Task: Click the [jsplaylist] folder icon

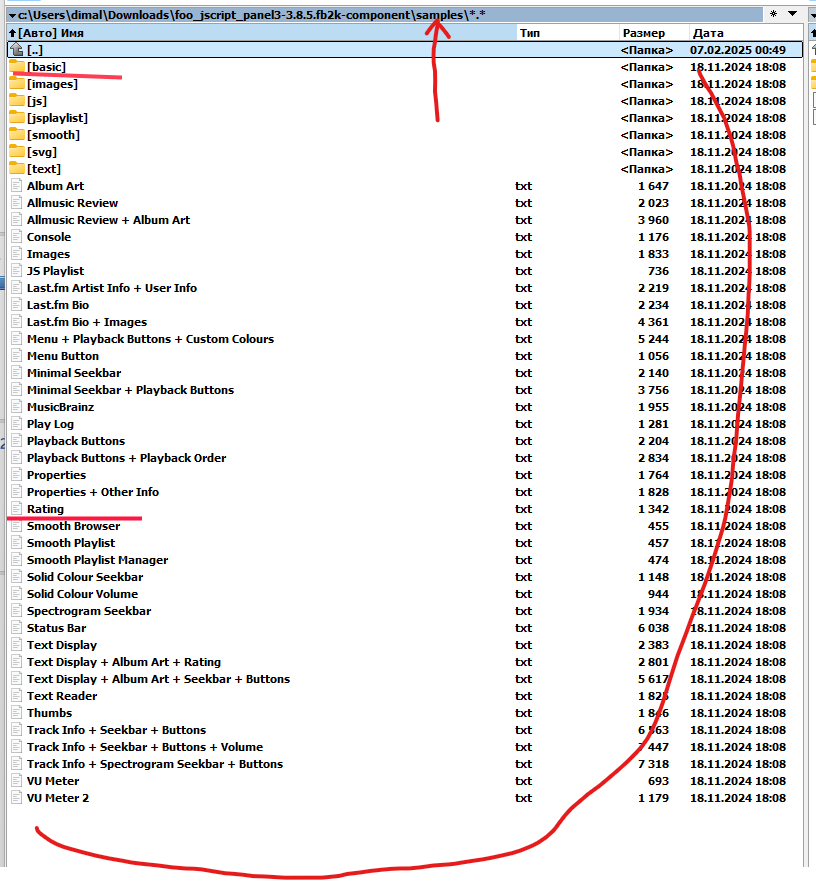Action: click(16, 118)
